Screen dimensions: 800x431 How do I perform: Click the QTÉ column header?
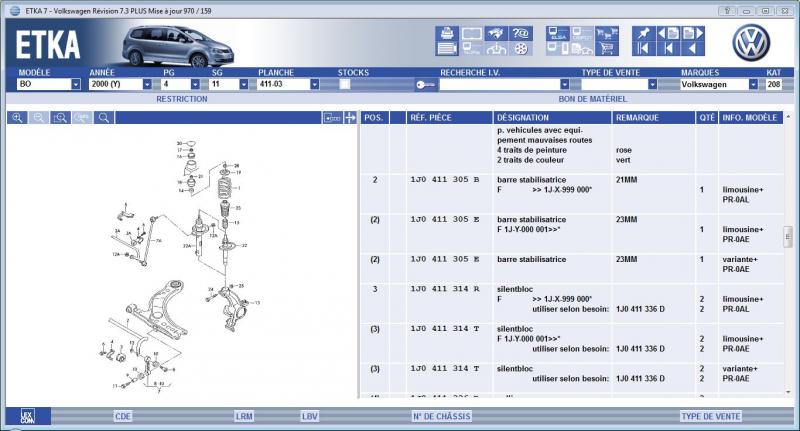coord(707,118)
